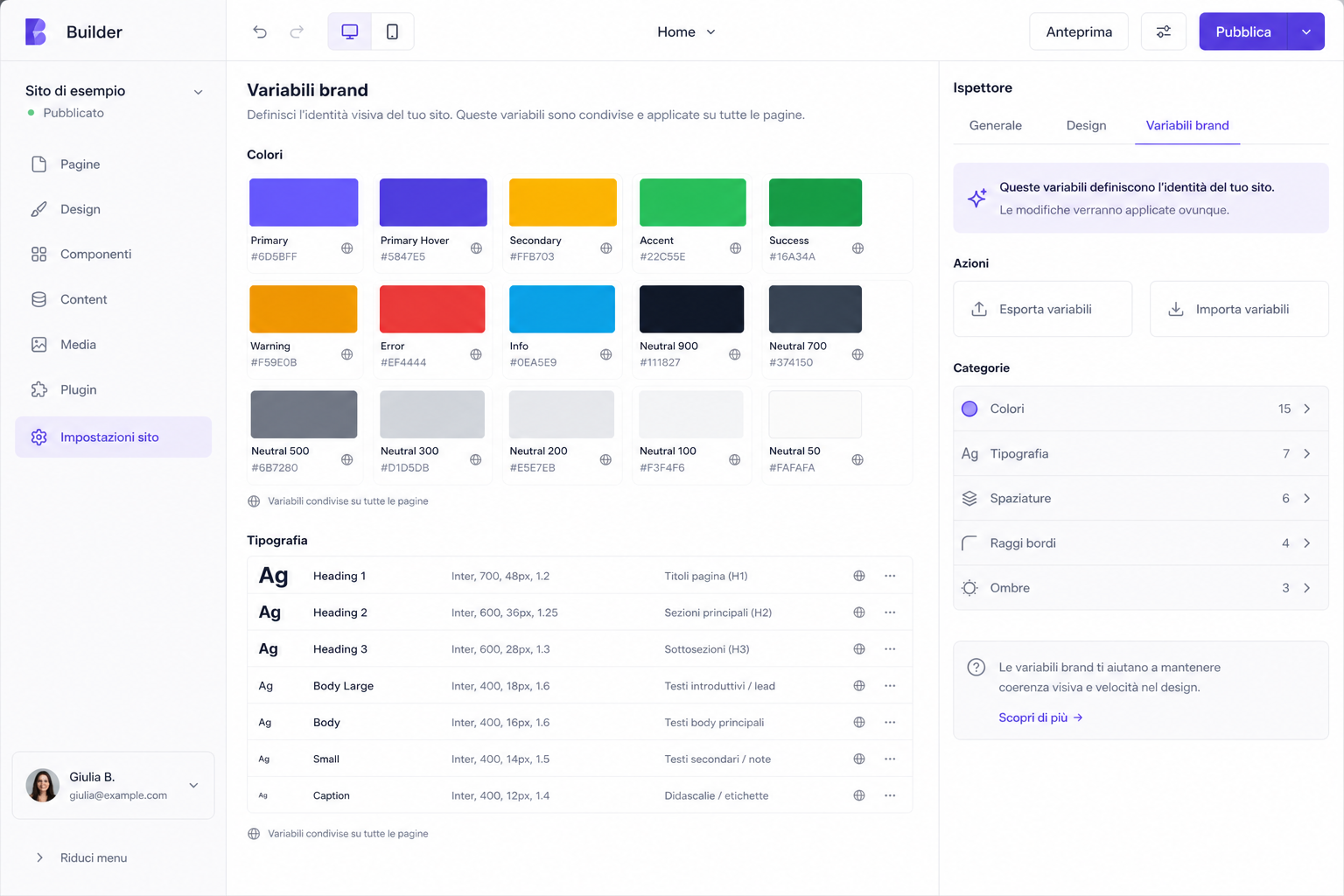The width and height of the screenshot is (1344, 896).
Task: Expand the Tipografia category row
Action: (x=1141, y=453)
